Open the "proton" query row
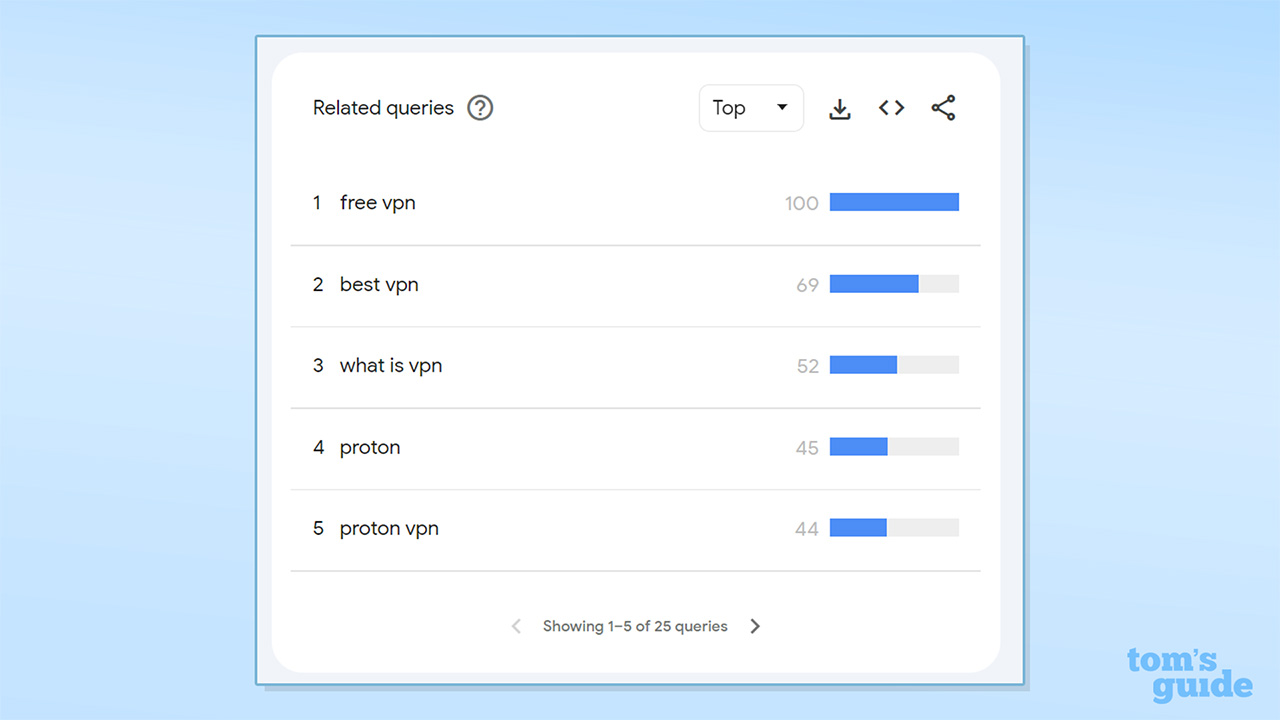Image resolution: width=1280 pixels, height=720 pixels. tap(370, 448)
